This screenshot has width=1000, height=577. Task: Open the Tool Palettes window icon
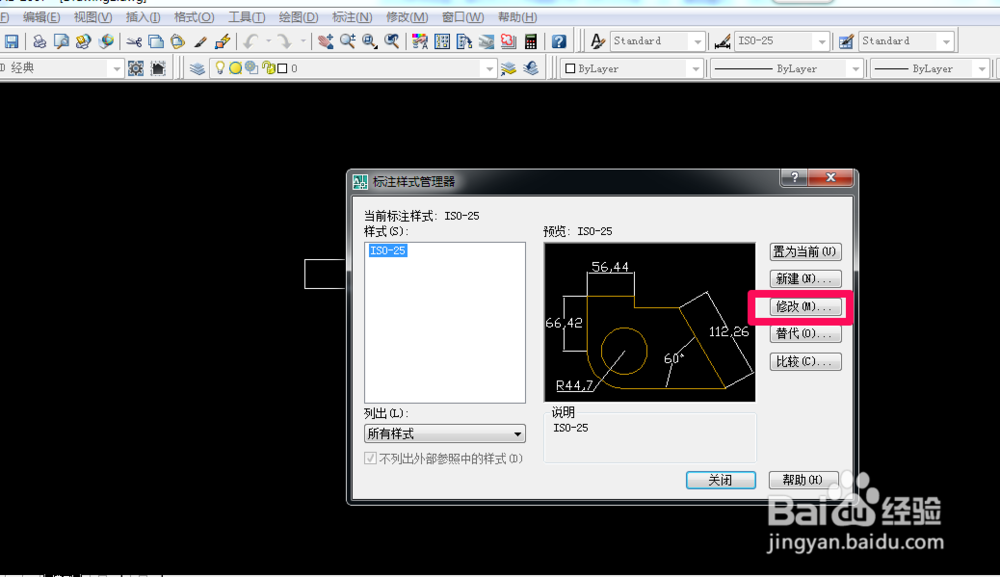tap(464, 42)
